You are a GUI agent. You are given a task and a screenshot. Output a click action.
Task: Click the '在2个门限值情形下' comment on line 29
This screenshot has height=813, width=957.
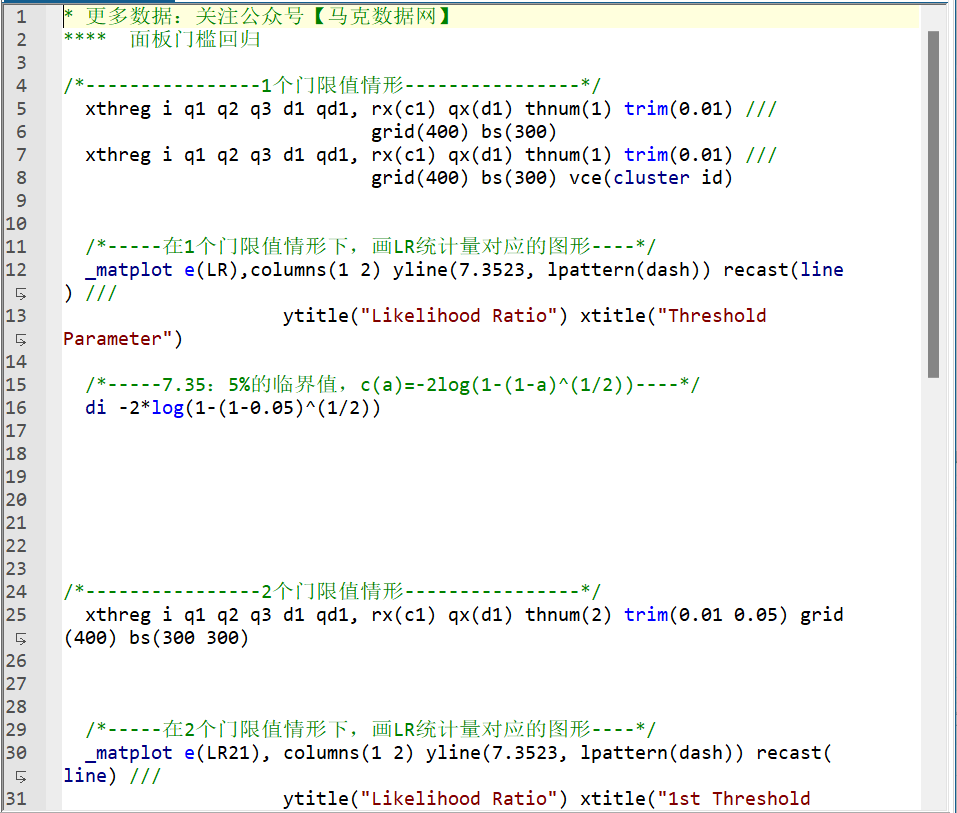(x=370, y=729)
